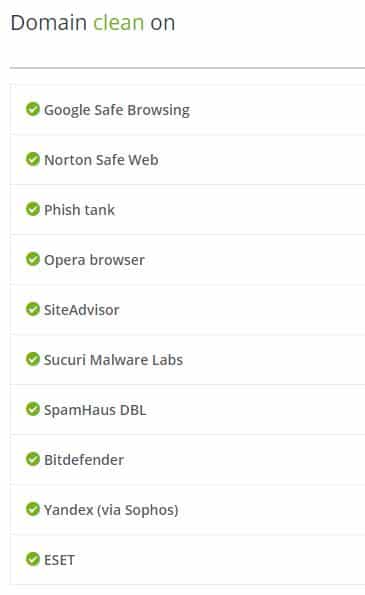Click the Sucuri Malware Labs check icon
This screenshot has height=595, width=365.
[x=33, y=359]
